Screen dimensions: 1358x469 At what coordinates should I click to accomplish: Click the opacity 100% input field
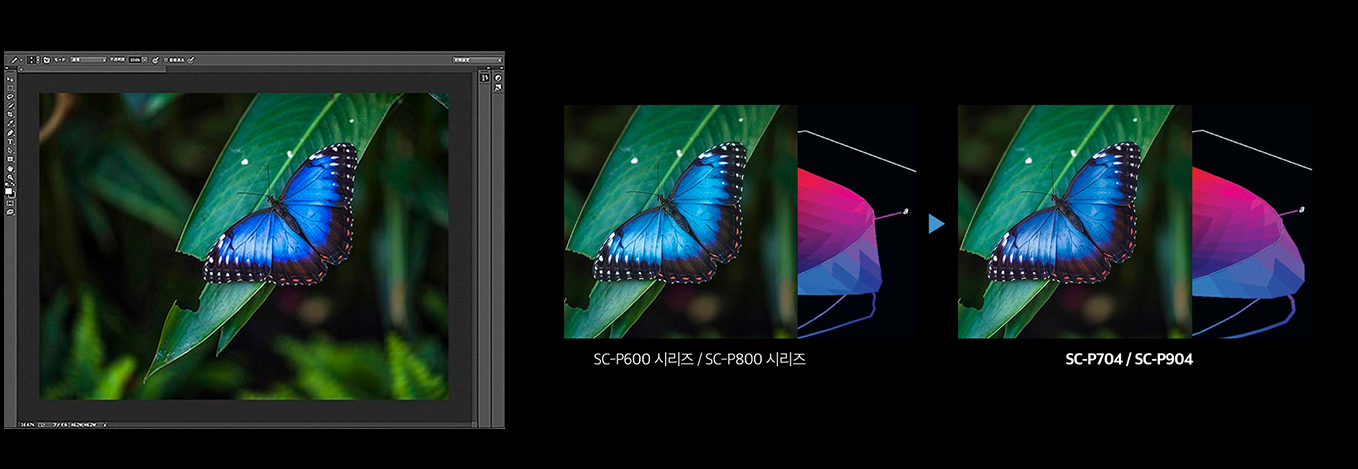[134, 60]
